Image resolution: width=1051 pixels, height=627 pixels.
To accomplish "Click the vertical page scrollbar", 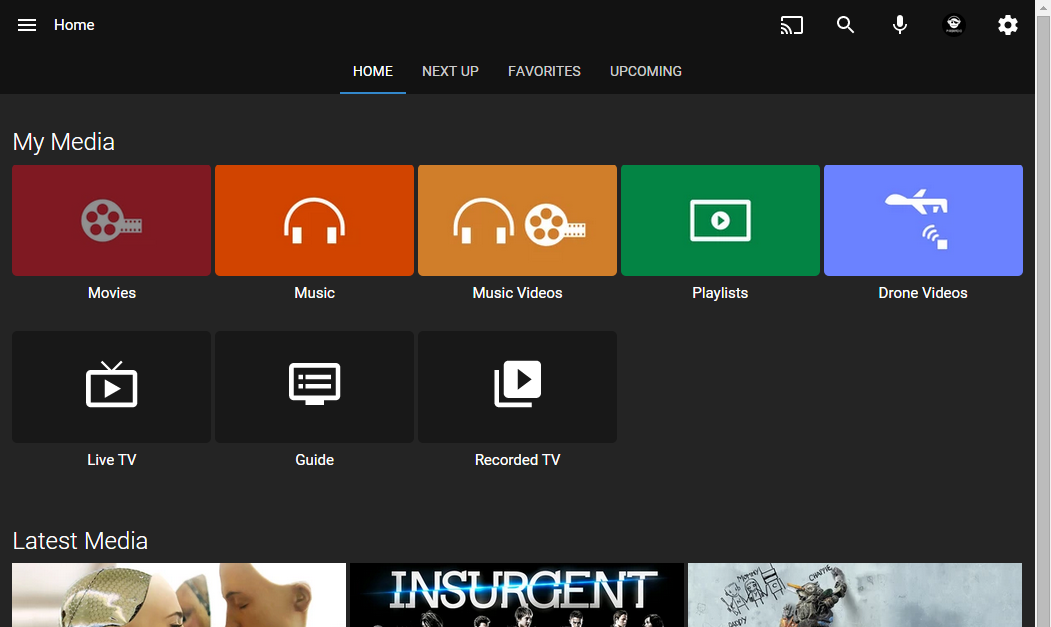I will (1043, 300).
